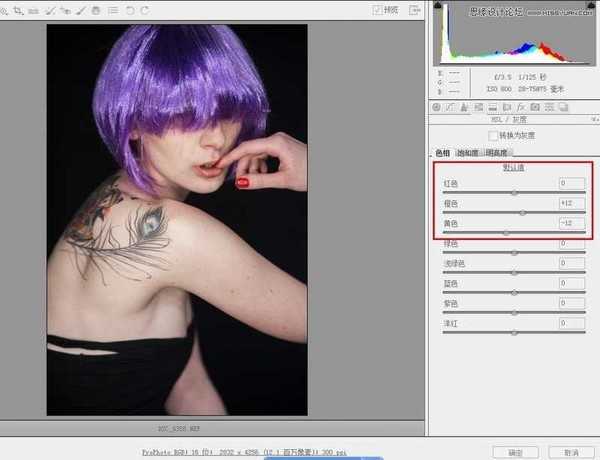The width and height of the screenshot is (600, 460).
Task: Select the Hand tool
Action: [96, 9]
